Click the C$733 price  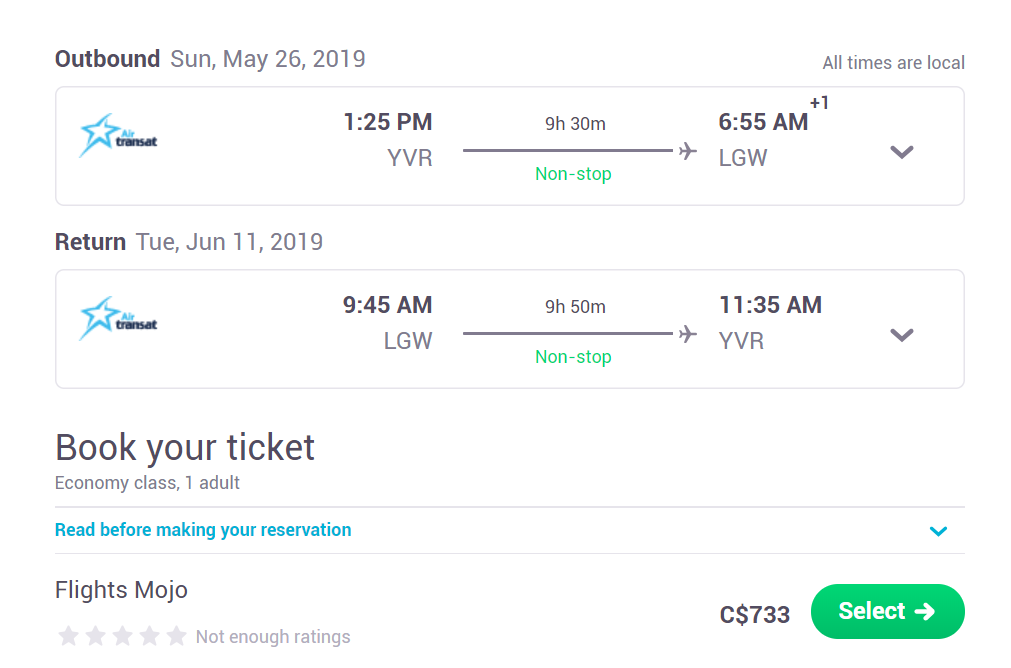(754, 614)
